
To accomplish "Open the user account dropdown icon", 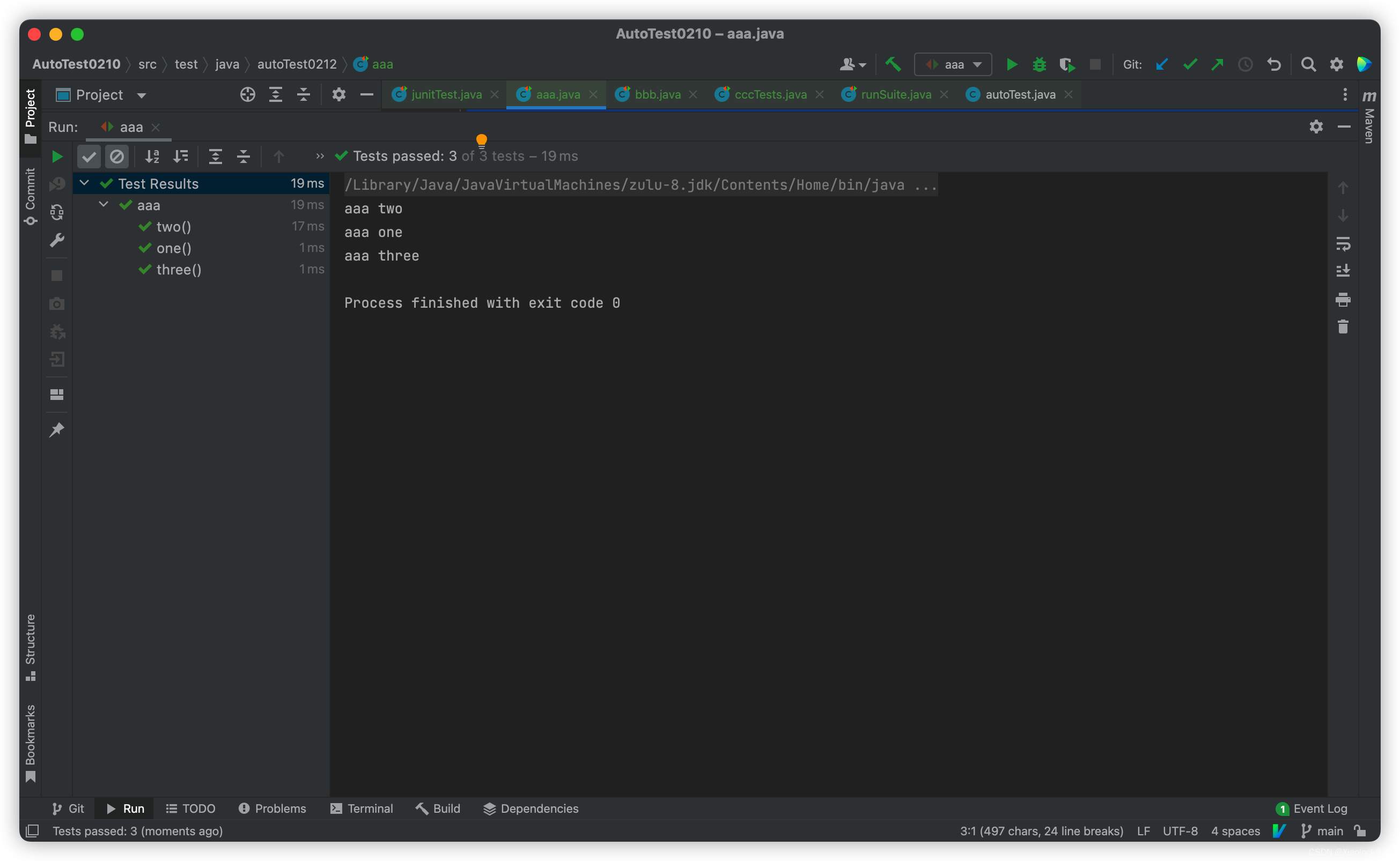I will point(853,64).
